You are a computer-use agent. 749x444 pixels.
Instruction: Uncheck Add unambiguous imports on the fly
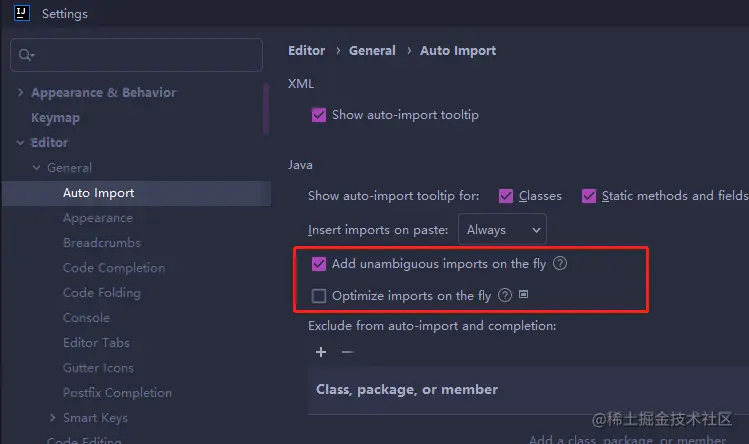click(x=319, y=264)
